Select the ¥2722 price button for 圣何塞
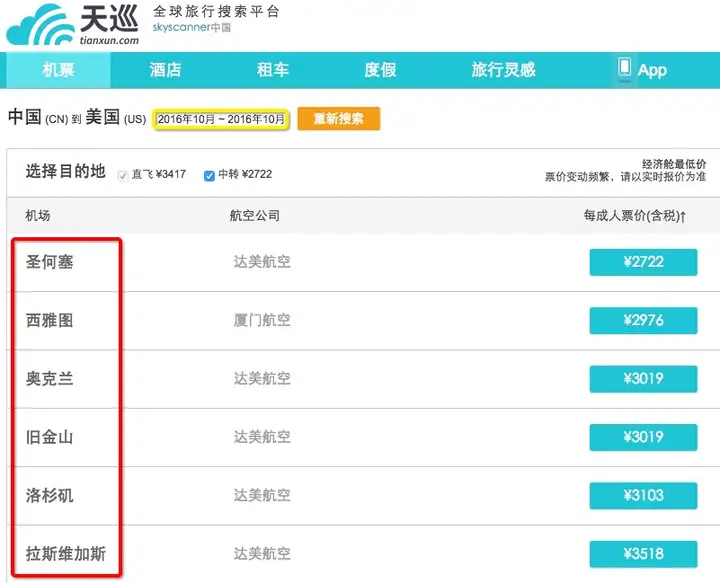This screenshot has width=720, height=583. click(x=643, y=262)
